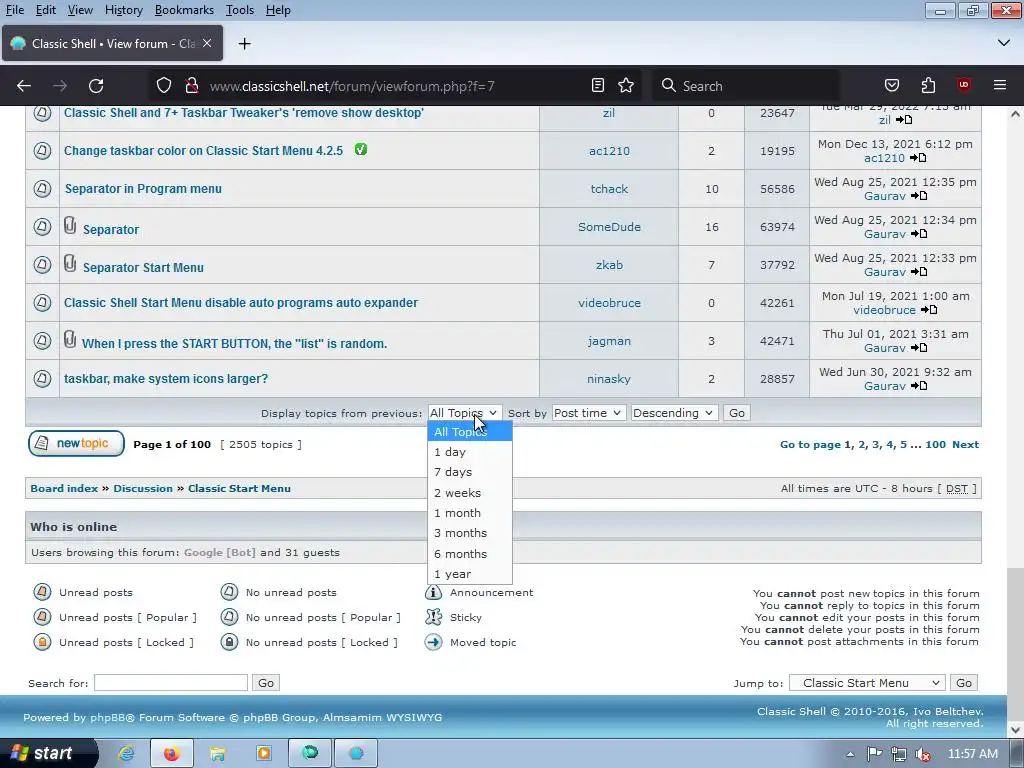The width and height of the screenshot is (1024, 768).
Task: Show hidden tray icons arrow
Action: tap(850, 754)
